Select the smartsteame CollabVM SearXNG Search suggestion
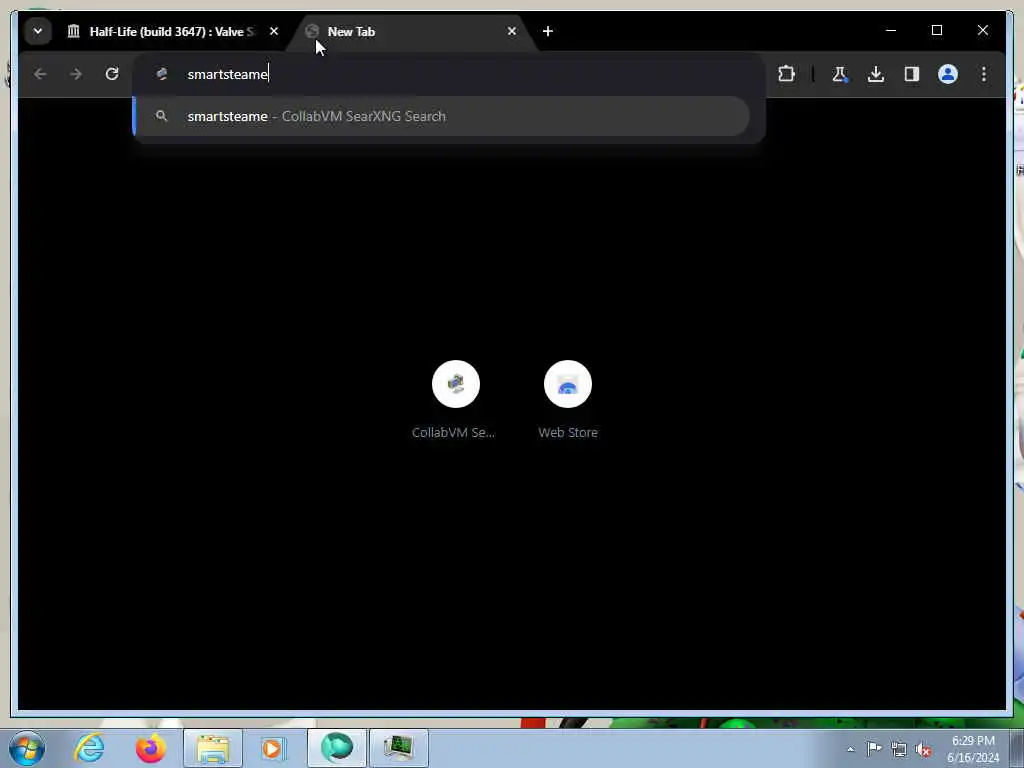 point(441,116)
